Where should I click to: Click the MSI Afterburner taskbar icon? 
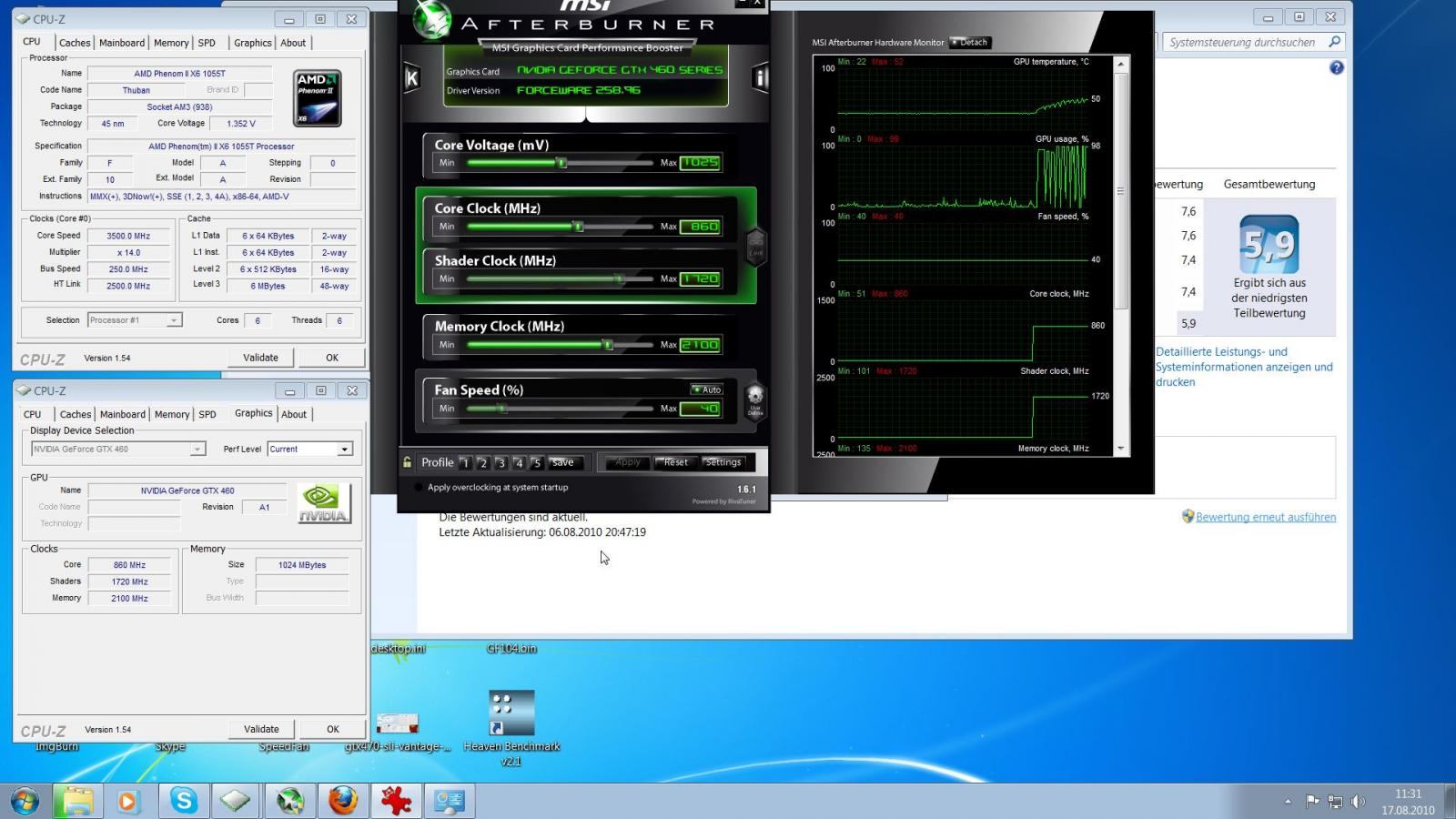[x=290, y=801]
